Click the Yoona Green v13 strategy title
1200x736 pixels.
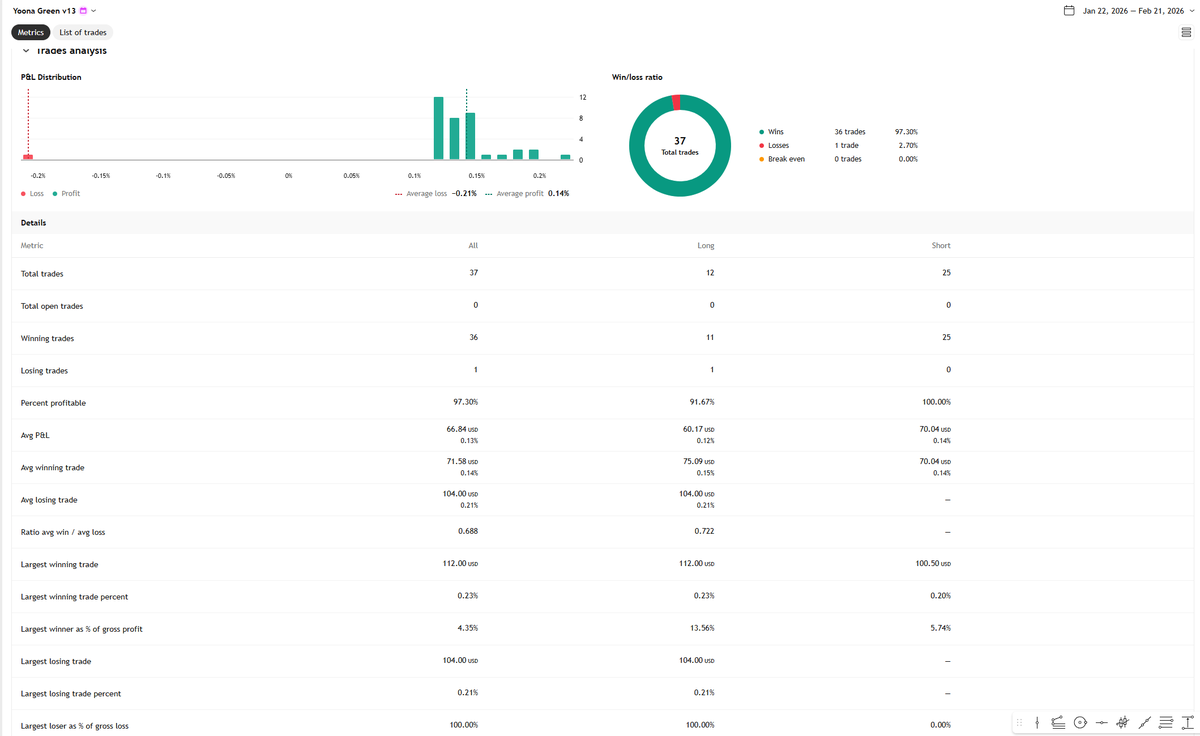pyautogui.click(x=44, y=10)
